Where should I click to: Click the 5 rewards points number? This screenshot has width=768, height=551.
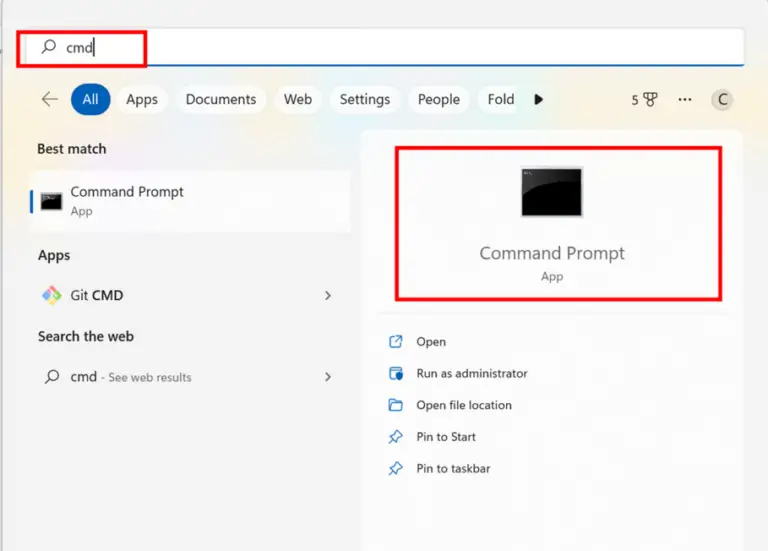click(x=635, y=100)
